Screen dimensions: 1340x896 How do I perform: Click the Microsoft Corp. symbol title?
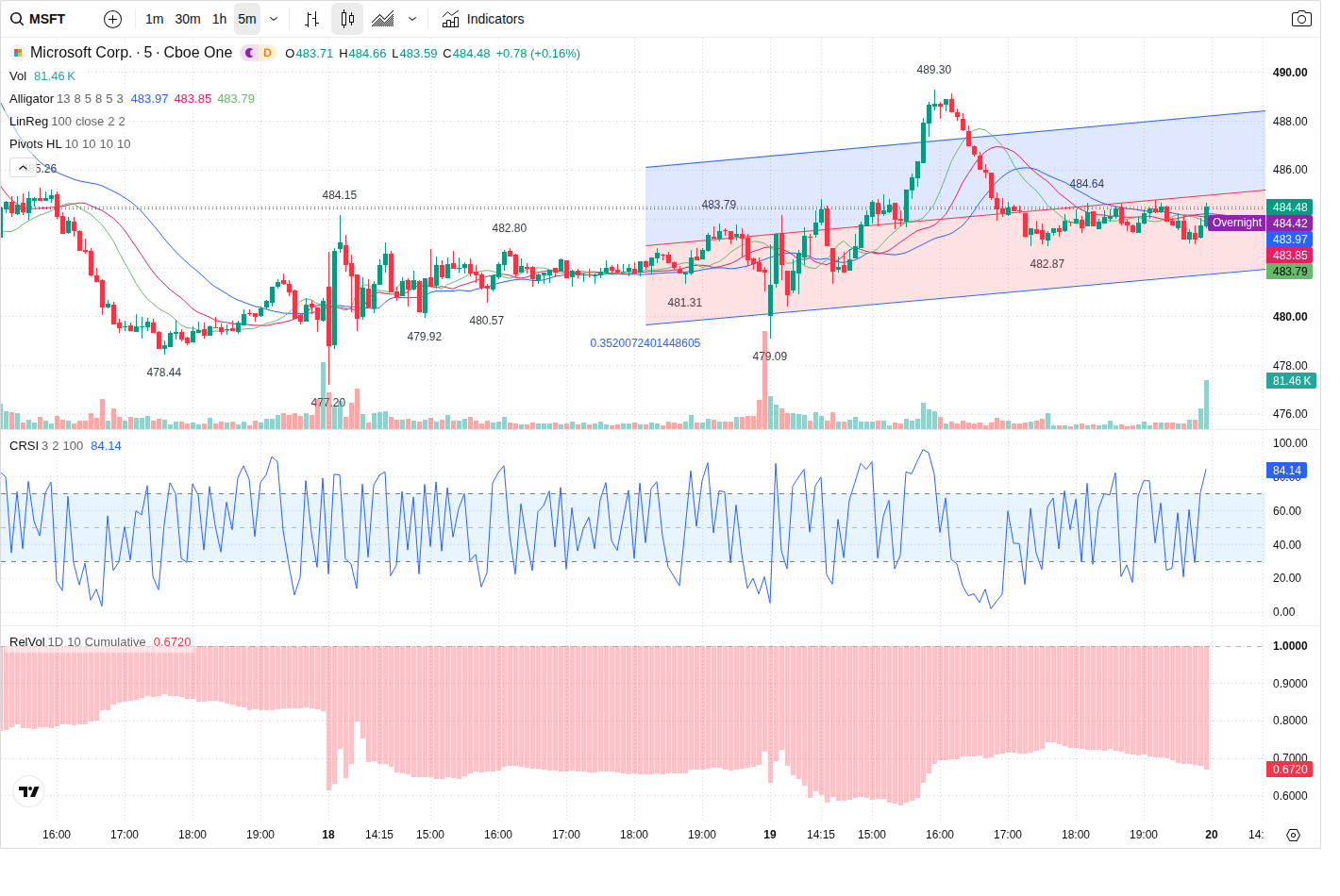pos(131,53)
